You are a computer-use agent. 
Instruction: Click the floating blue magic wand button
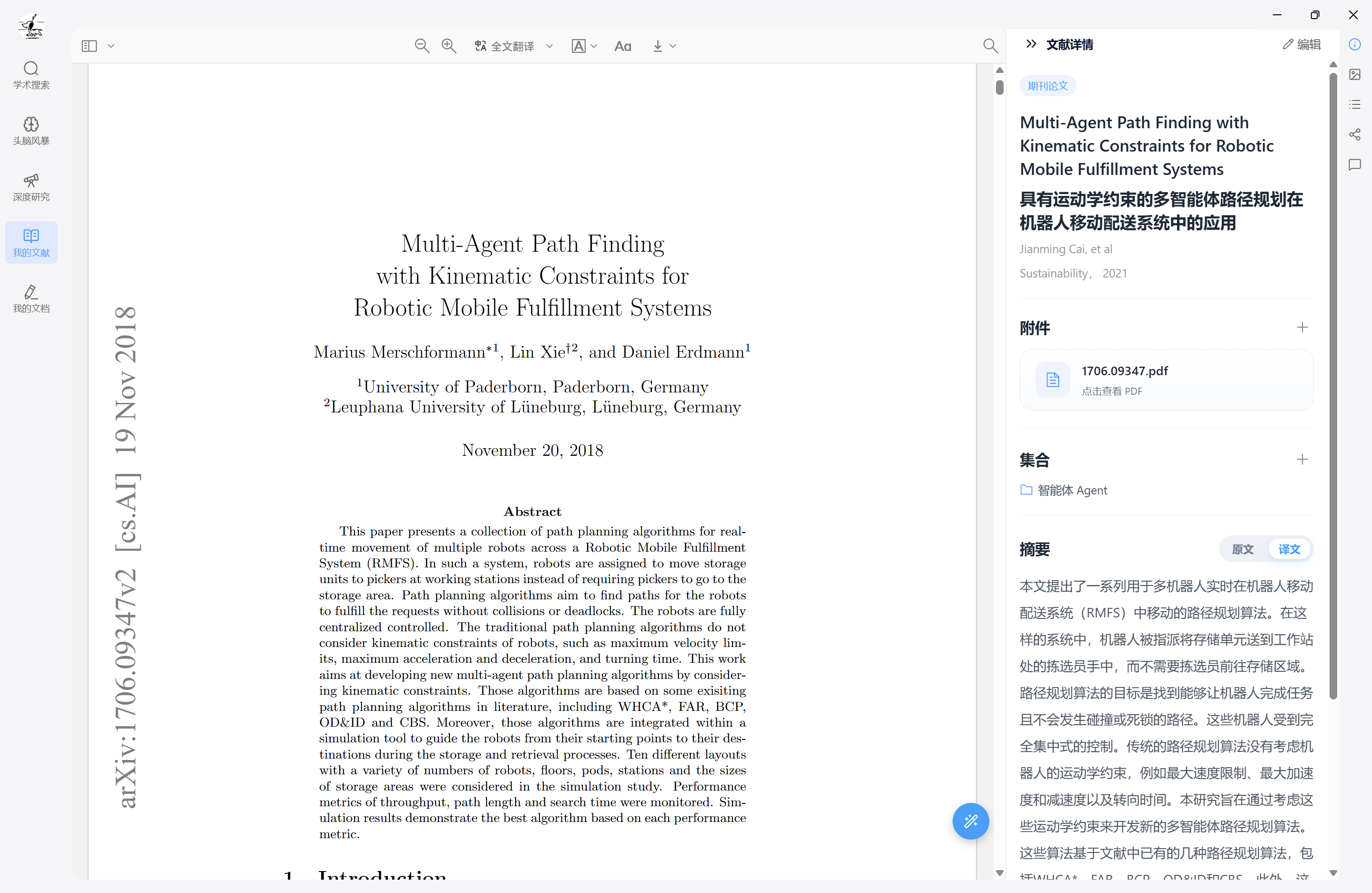[970, 821]
